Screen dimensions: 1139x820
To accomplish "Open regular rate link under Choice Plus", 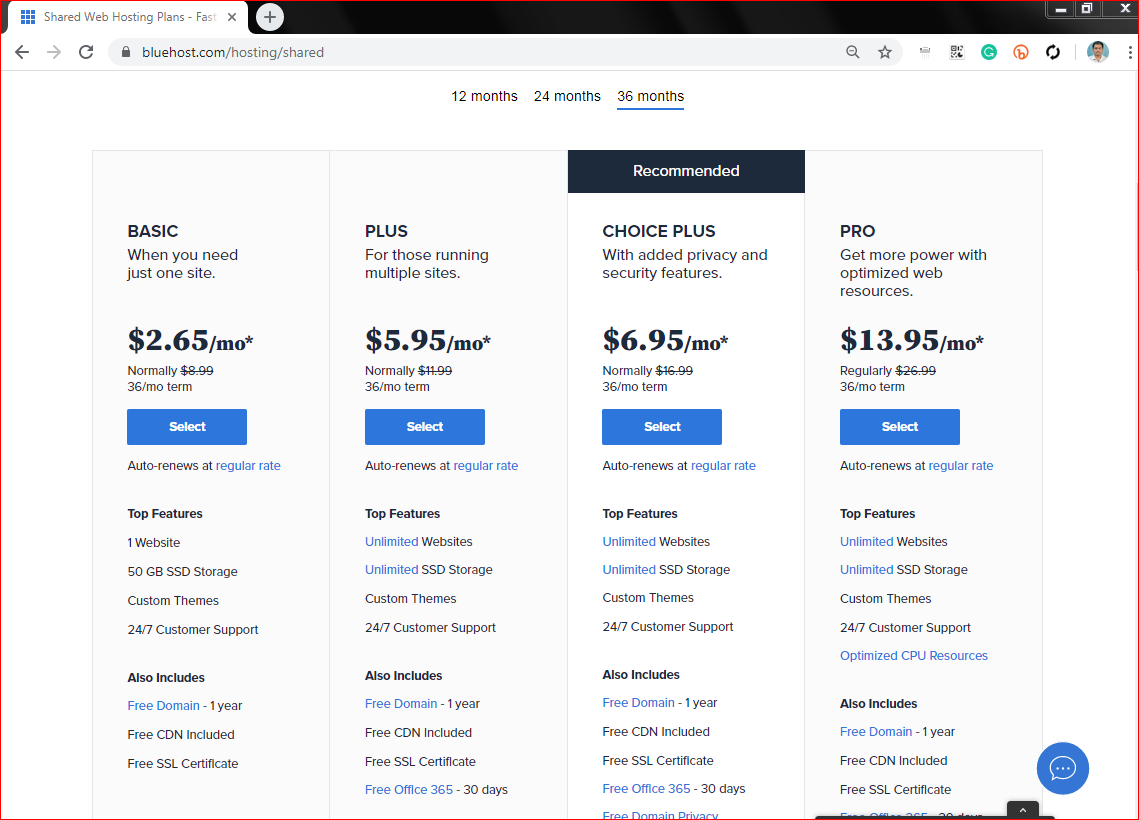I will point(723,466).
